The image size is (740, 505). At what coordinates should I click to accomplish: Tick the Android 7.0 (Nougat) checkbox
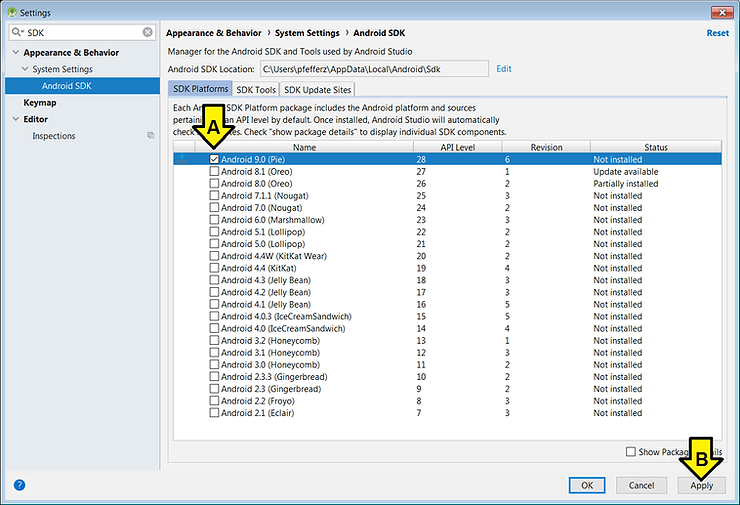(x=214, y=208)
